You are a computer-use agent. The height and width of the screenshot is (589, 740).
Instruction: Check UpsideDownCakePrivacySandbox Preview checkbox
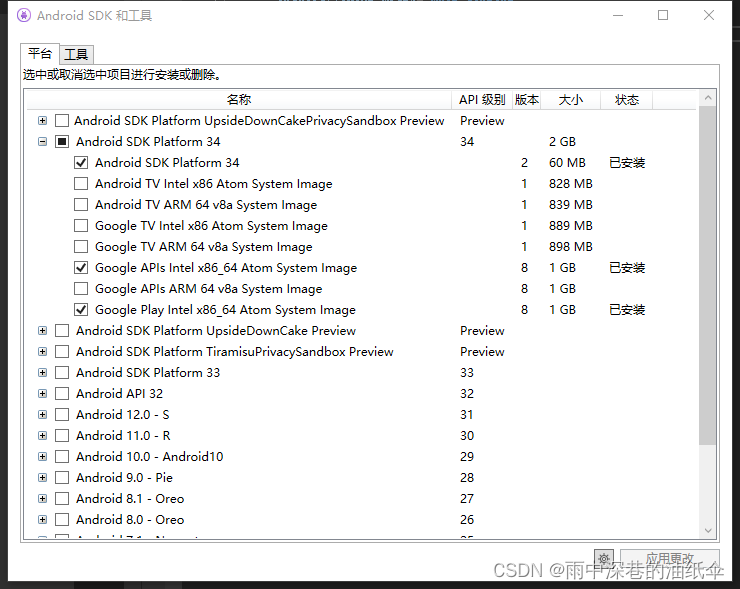(x=62, y=121)
